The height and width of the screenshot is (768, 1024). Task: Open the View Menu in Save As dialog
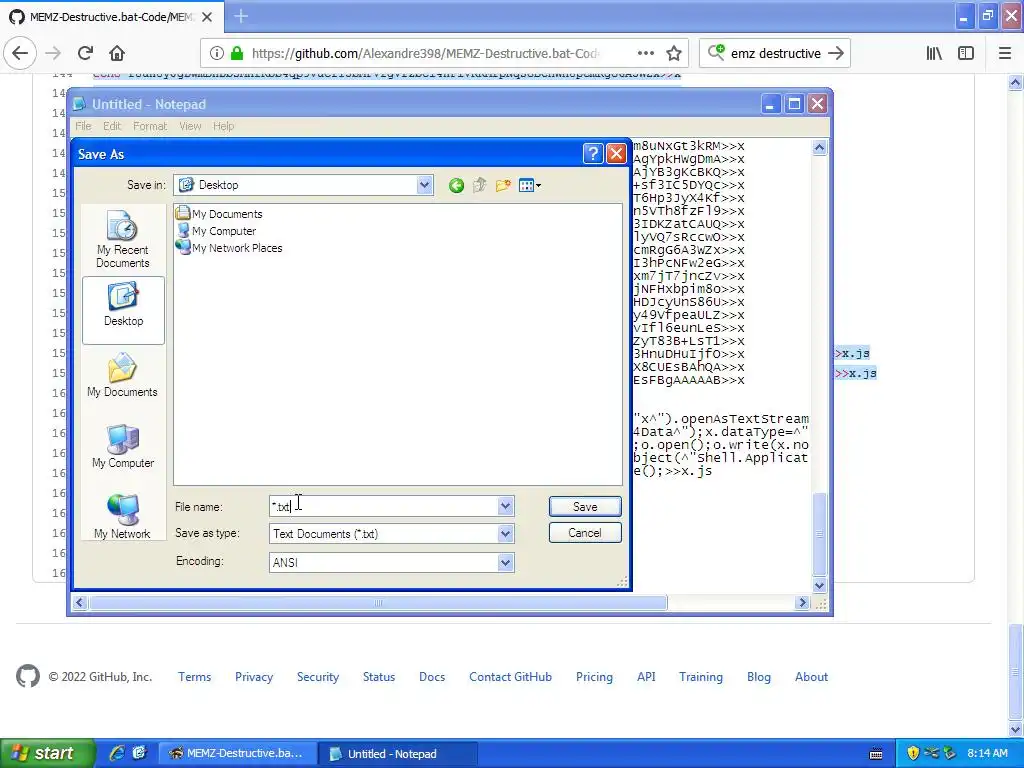(530, 185)
